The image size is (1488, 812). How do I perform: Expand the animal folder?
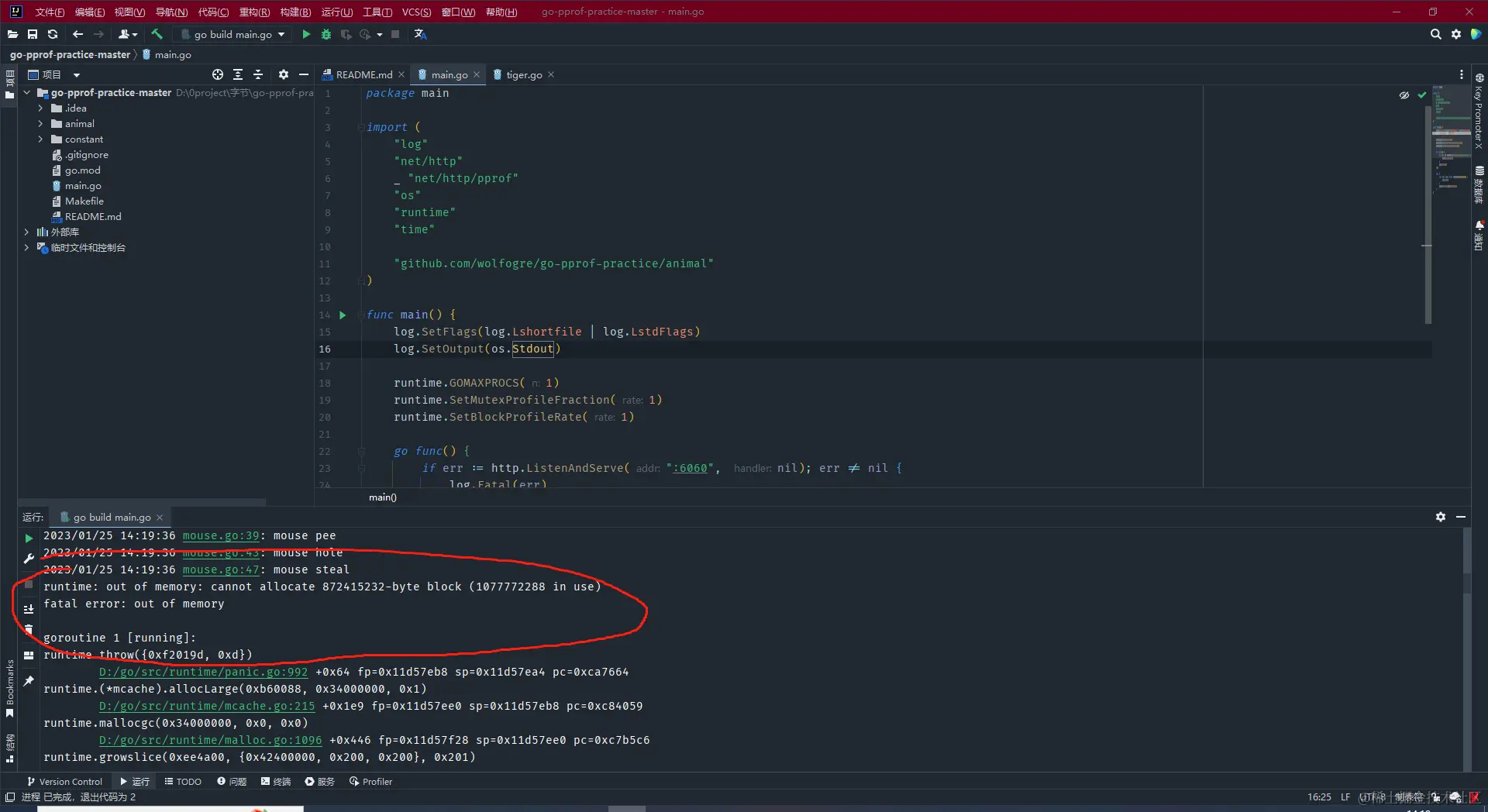click(x=40, y=124)
